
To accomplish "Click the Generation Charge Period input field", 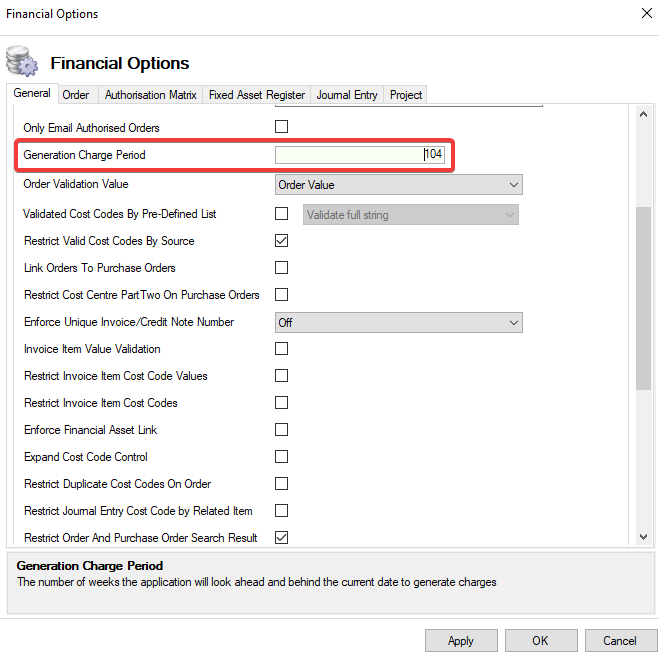I will [360, 155].
